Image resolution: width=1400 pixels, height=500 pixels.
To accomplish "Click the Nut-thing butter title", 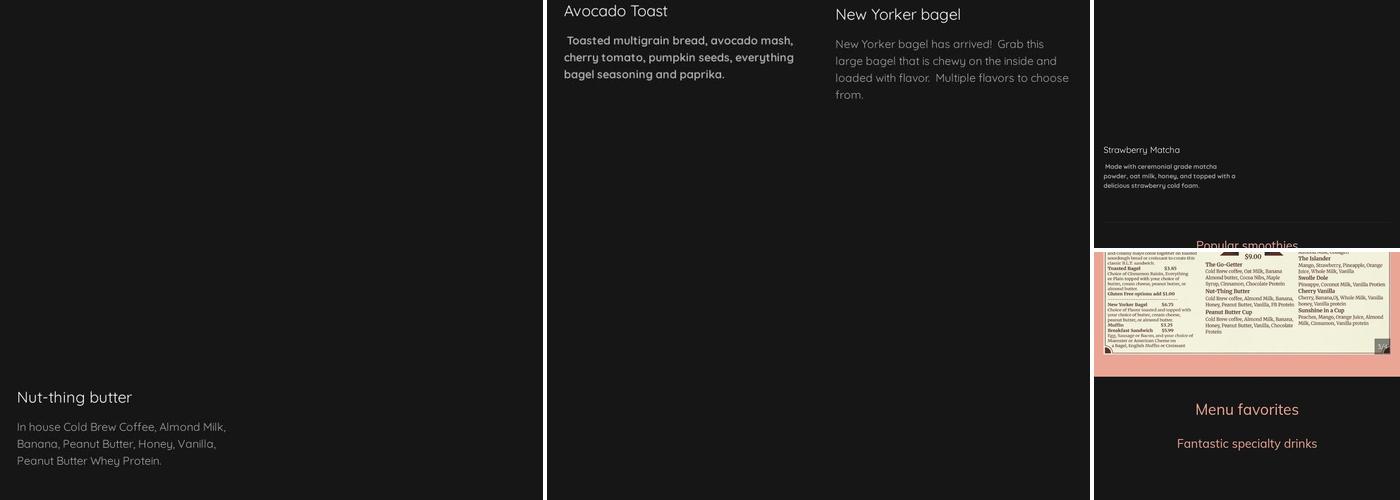I will click(x=74, y=398).
